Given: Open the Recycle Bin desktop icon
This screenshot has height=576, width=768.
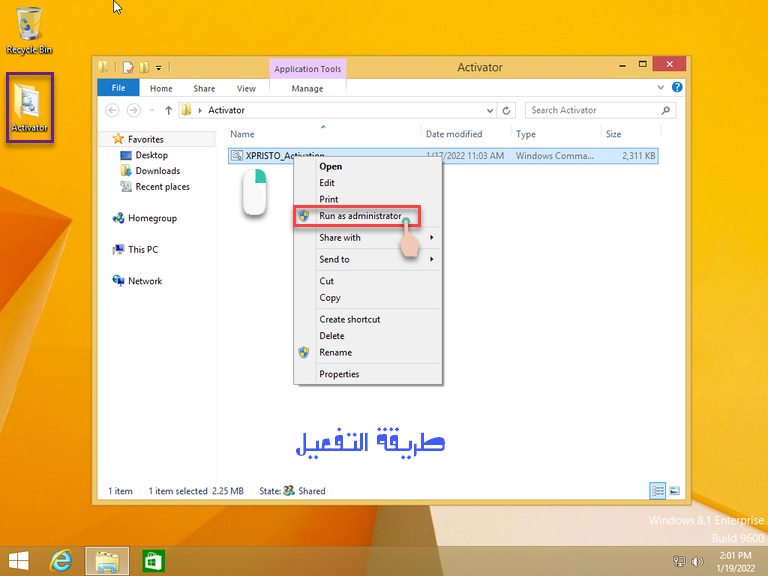Looking at the screenshot, I should (29, 30).
